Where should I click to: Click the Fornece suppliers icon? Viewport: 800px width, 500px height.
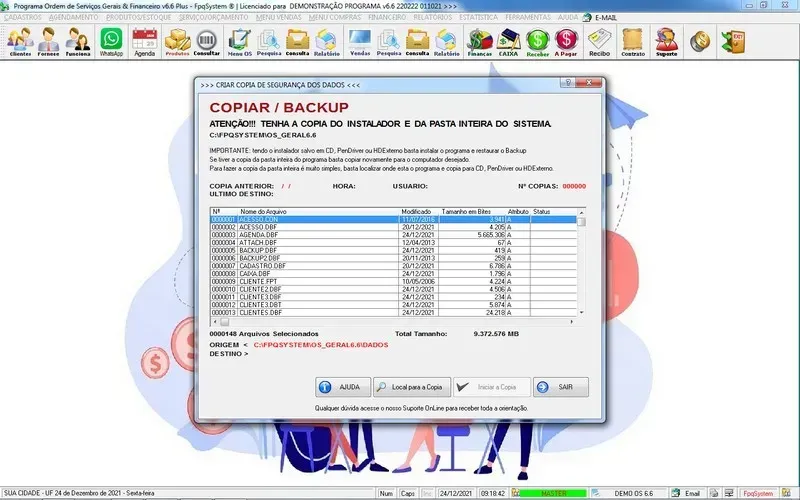point(49,41)
